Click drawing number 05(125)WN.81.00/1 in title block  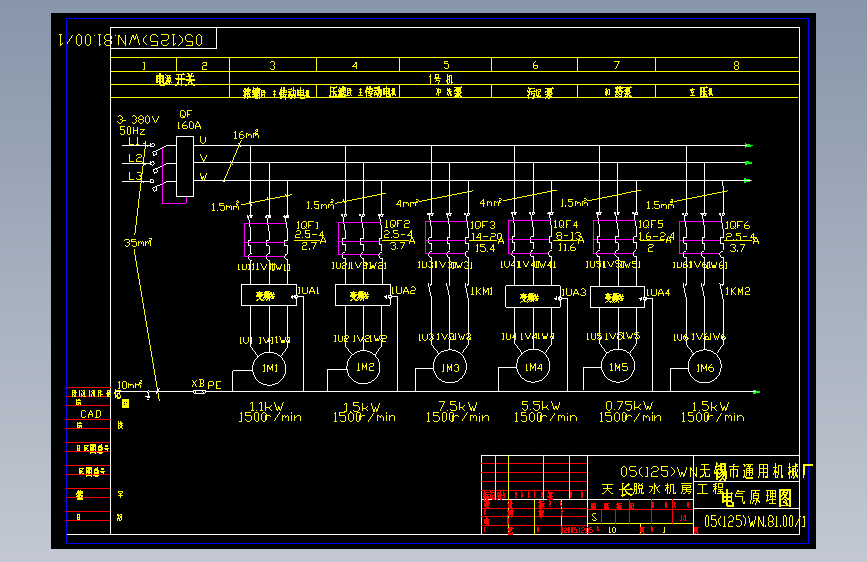[x=755, y=521]
